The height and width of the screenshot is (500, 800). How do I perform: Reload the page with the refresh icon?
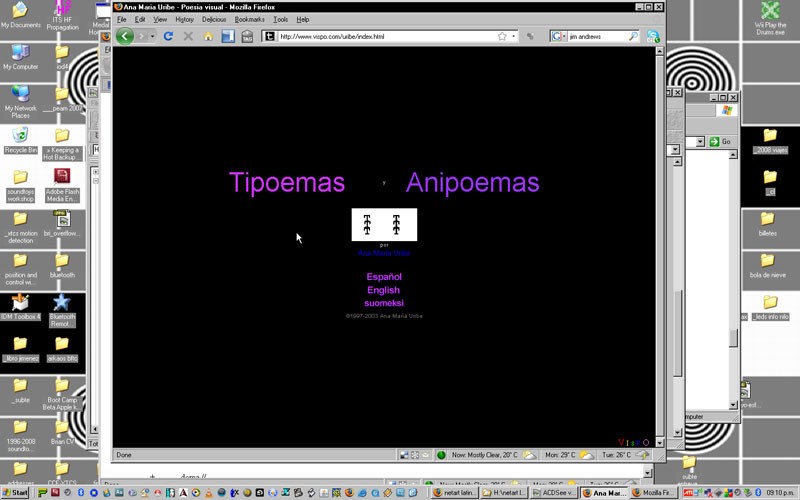(x=168, y=36)
